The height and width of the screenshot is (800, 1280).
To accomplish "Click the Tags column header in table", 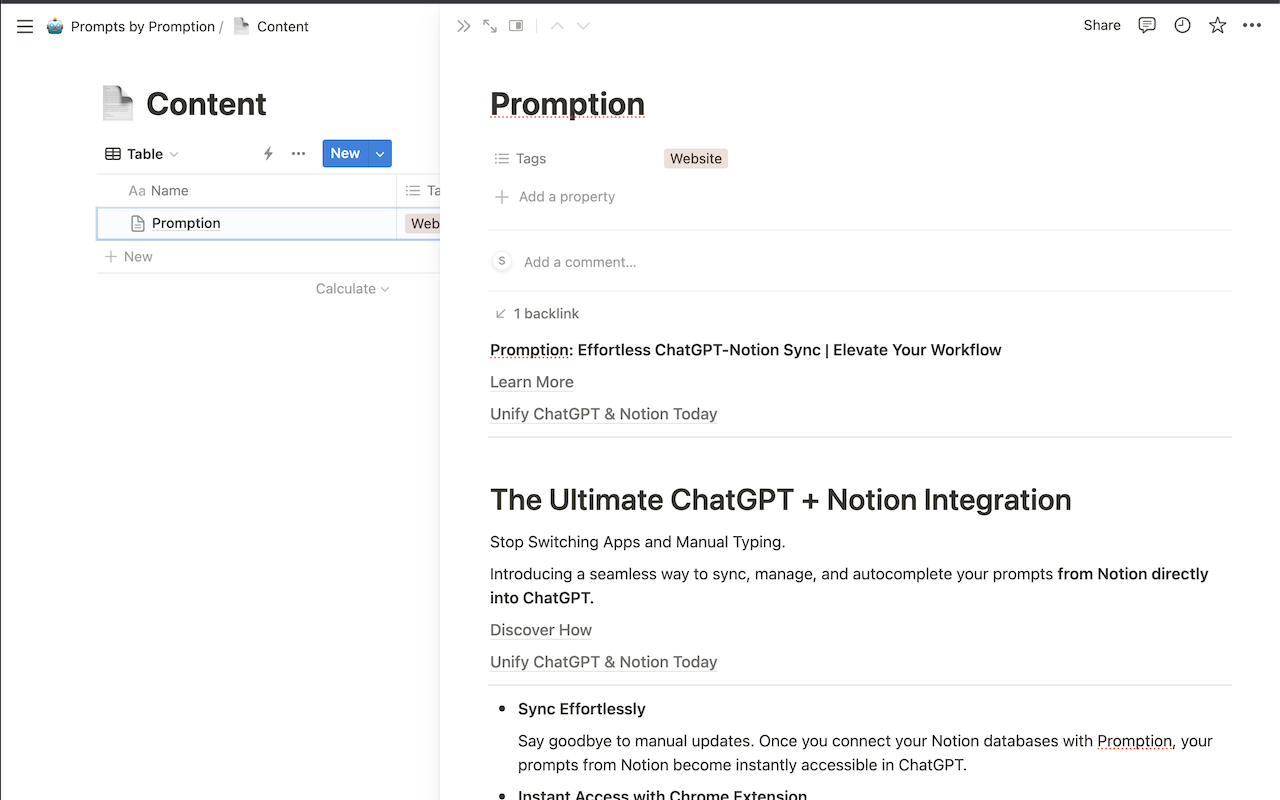I will coord(422,191).
